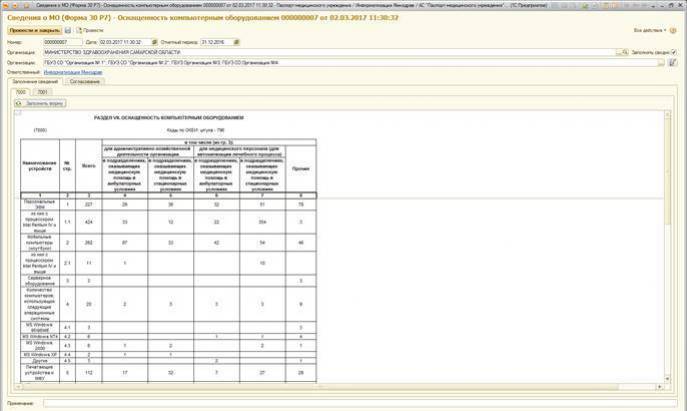This screenshot has height=411, width=687.
Task: Click the 'Провести' post document icon
Action: 87,31
